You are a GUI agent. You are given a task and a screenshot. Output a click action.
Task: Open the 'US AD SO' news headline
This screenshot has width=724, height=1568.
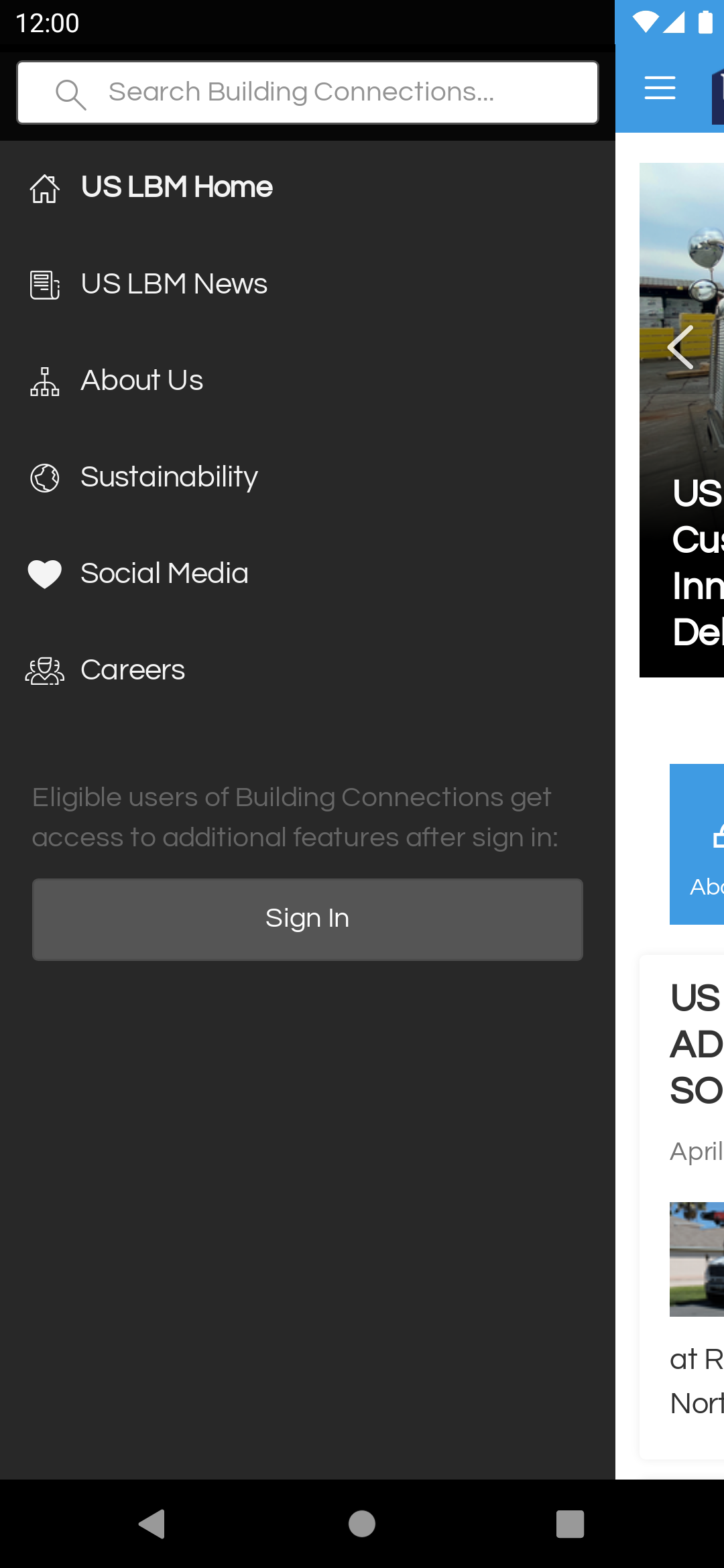click(697, 1044)
